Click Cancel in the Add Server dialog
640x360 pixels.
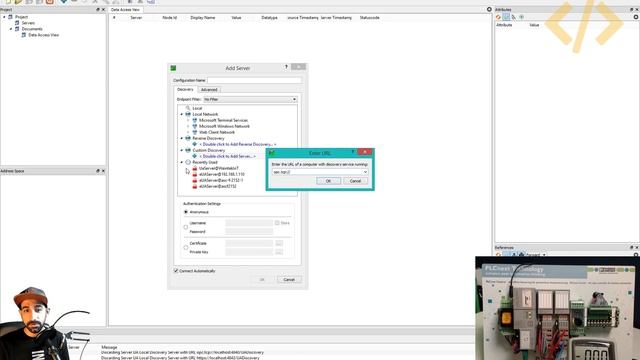pos(289,280)
